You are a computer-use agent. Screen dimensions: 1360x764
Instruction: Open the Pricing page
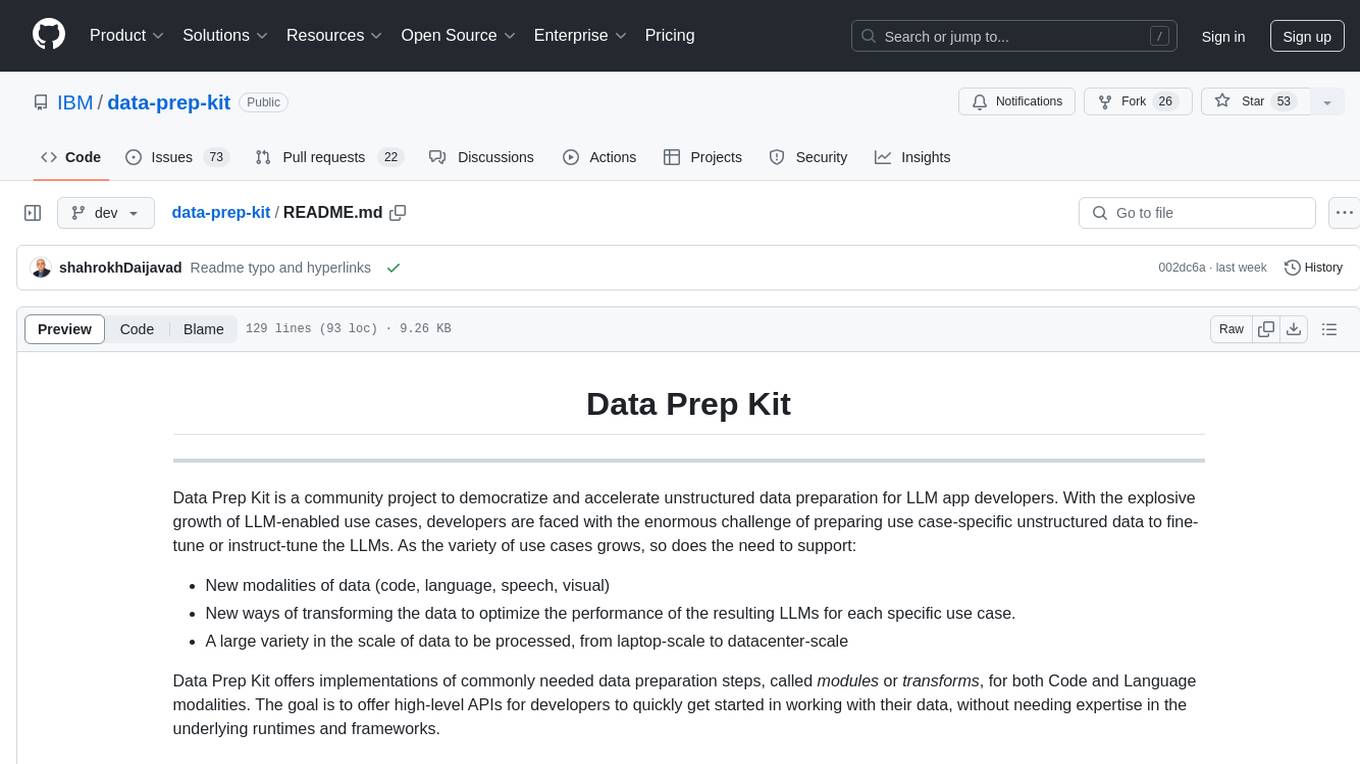click(670, 35)
